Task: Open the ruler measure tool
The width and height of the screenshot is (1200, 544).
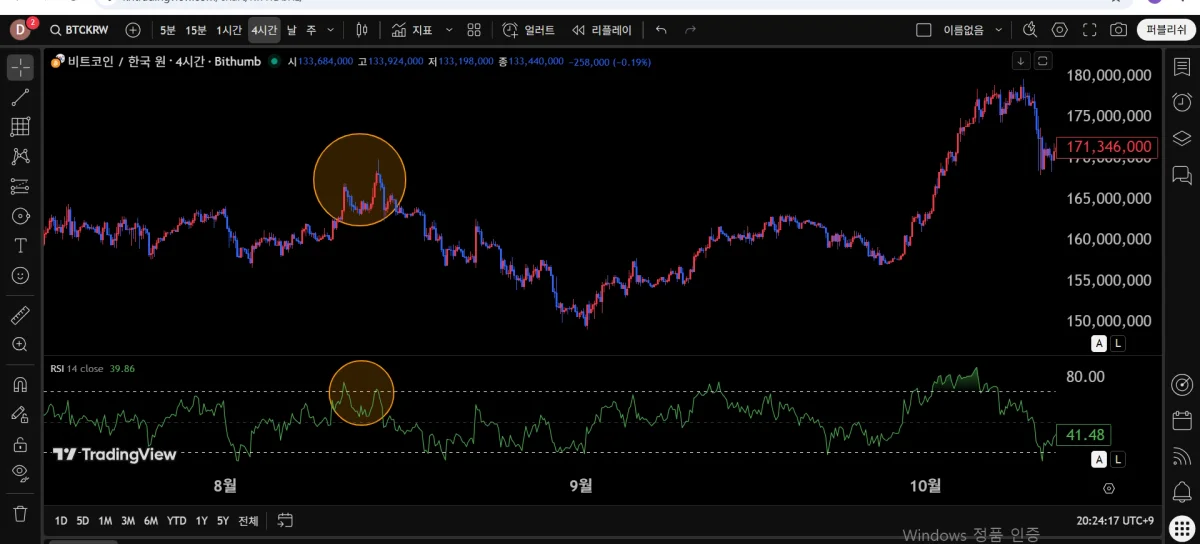Action: click(x=20, y=315)
